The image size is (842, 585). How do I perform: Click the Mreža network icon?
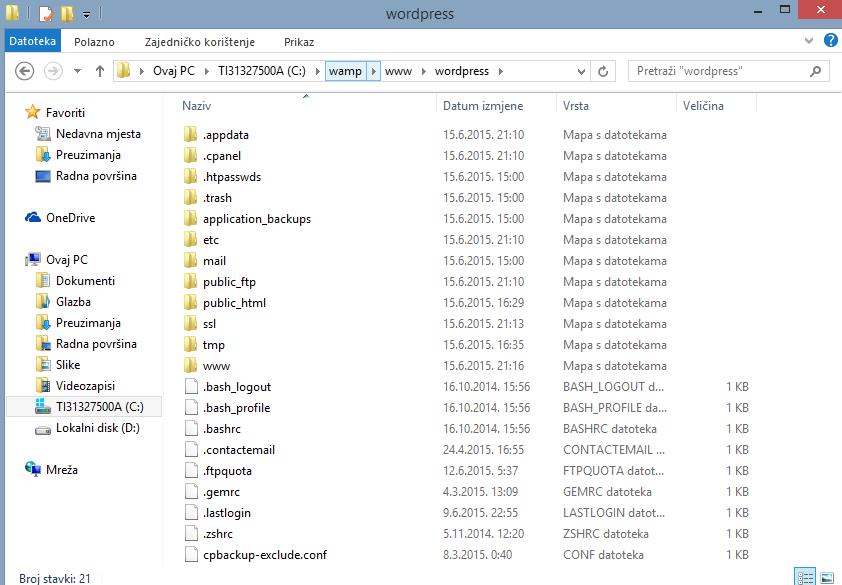click(x=33, y=469)
